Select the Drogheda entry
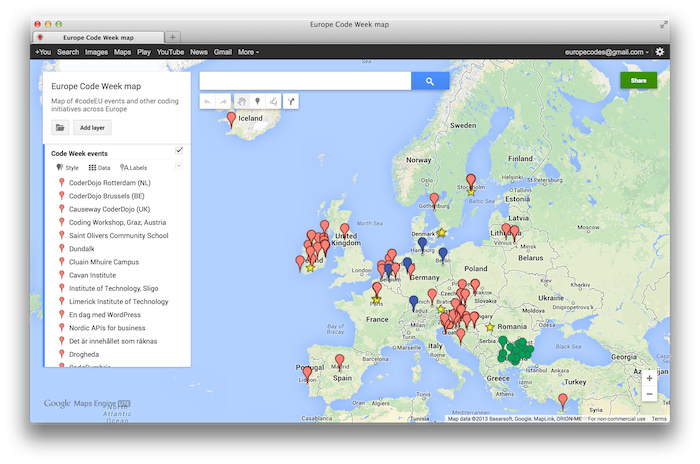 click(x=84, y=355)
